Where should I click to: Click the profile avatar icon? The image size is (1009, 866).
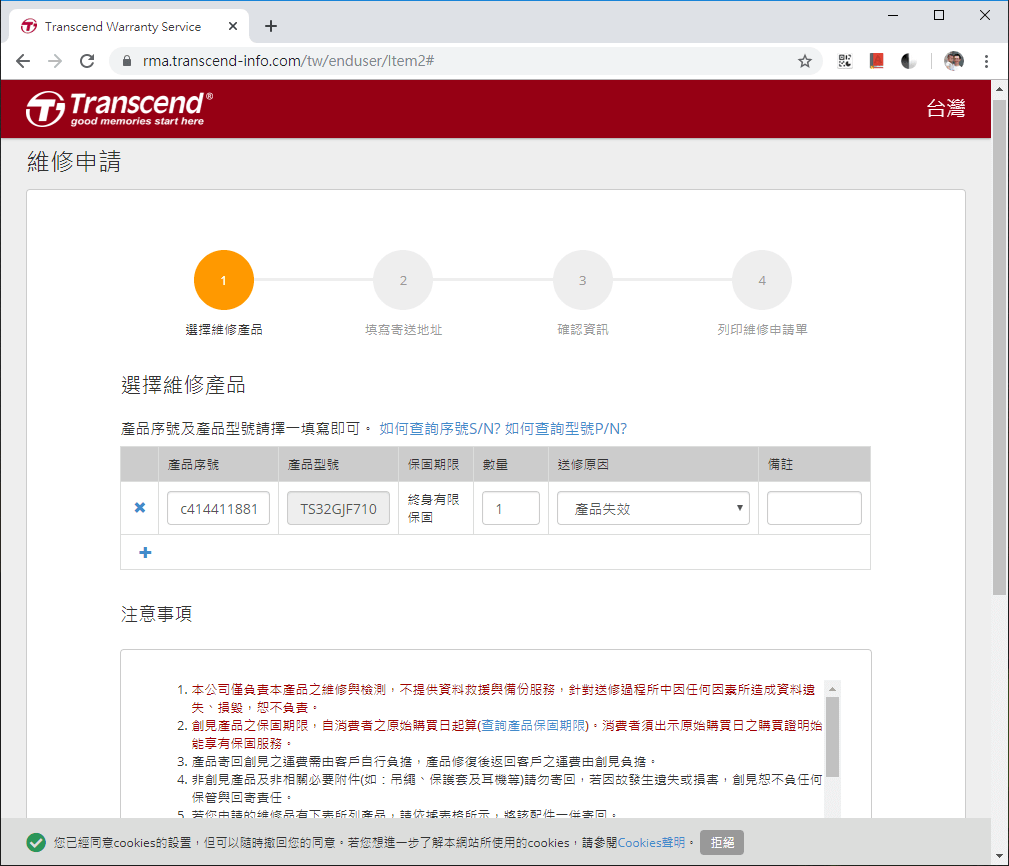click(x=953, y=61)
